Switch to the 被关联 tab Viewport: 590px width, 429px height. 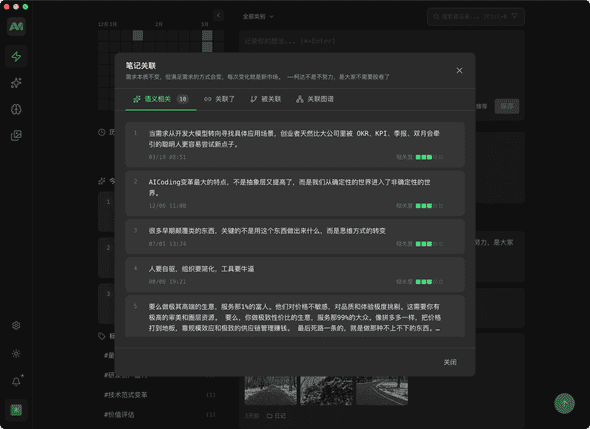point(266,99)
